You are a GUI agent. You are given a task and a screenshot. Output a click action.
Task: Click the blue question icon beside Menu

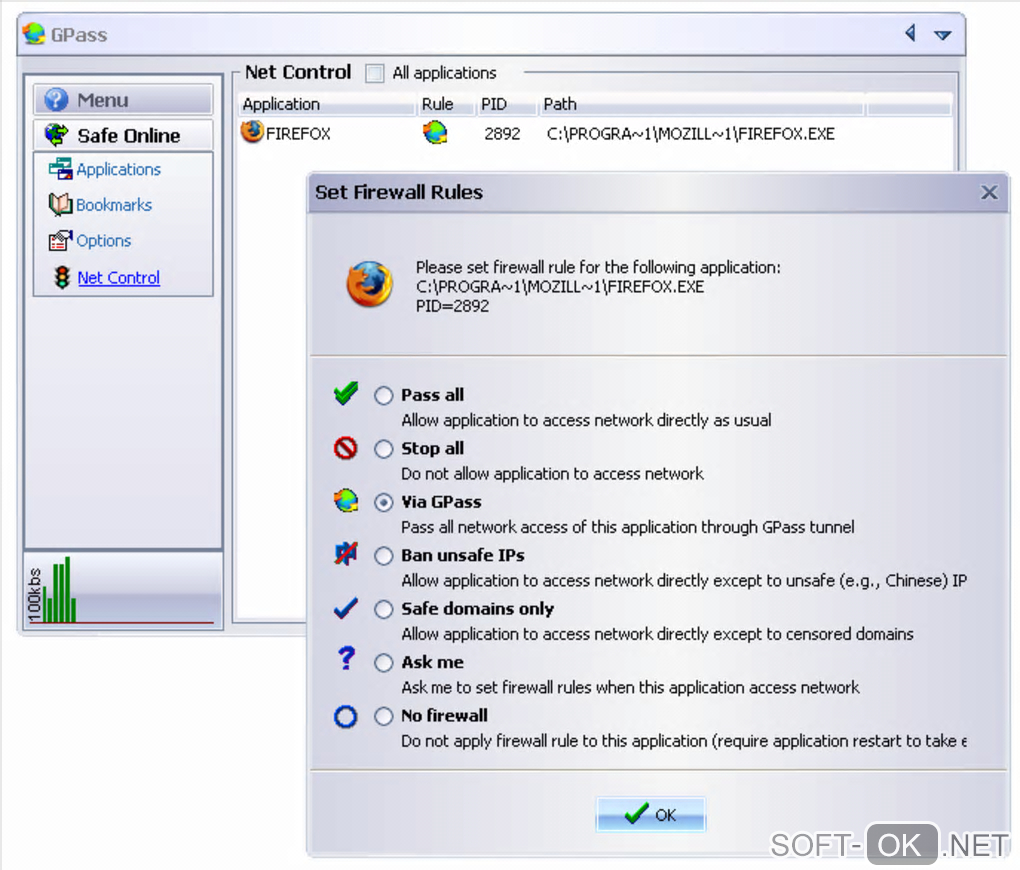[x=56, y=100]
